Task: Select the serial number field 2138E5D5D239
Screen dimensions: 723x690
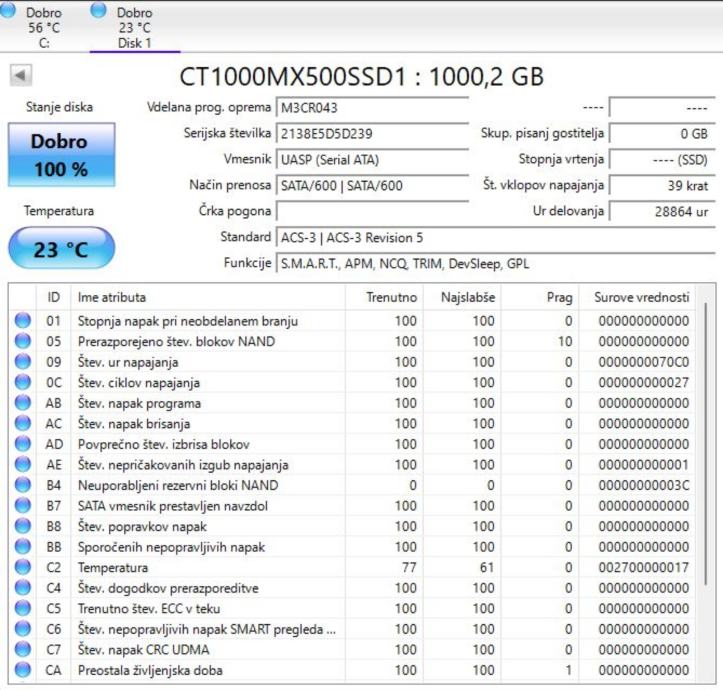Action: [372, 134]
